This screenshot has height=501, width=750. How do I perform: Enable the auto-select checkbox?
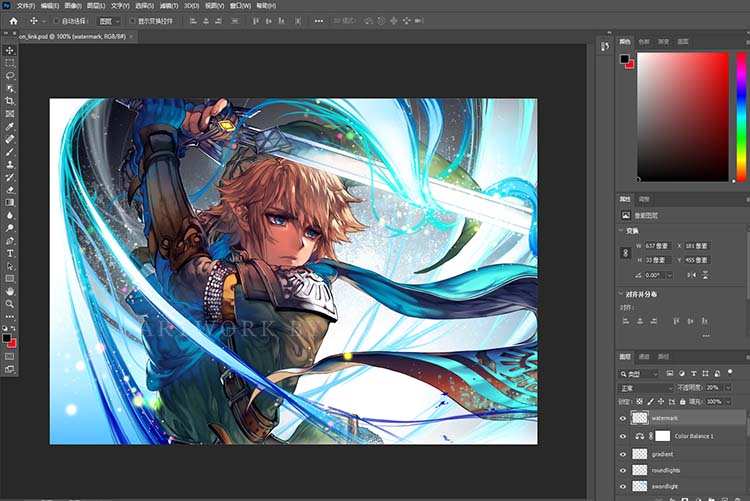pyautogui.click(x=56, y=20)
